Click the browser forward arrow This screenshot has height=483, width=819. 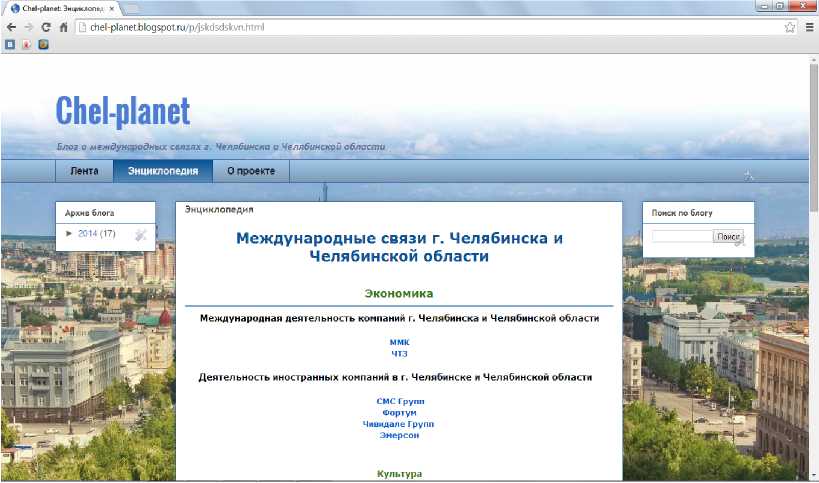[29, 27]
